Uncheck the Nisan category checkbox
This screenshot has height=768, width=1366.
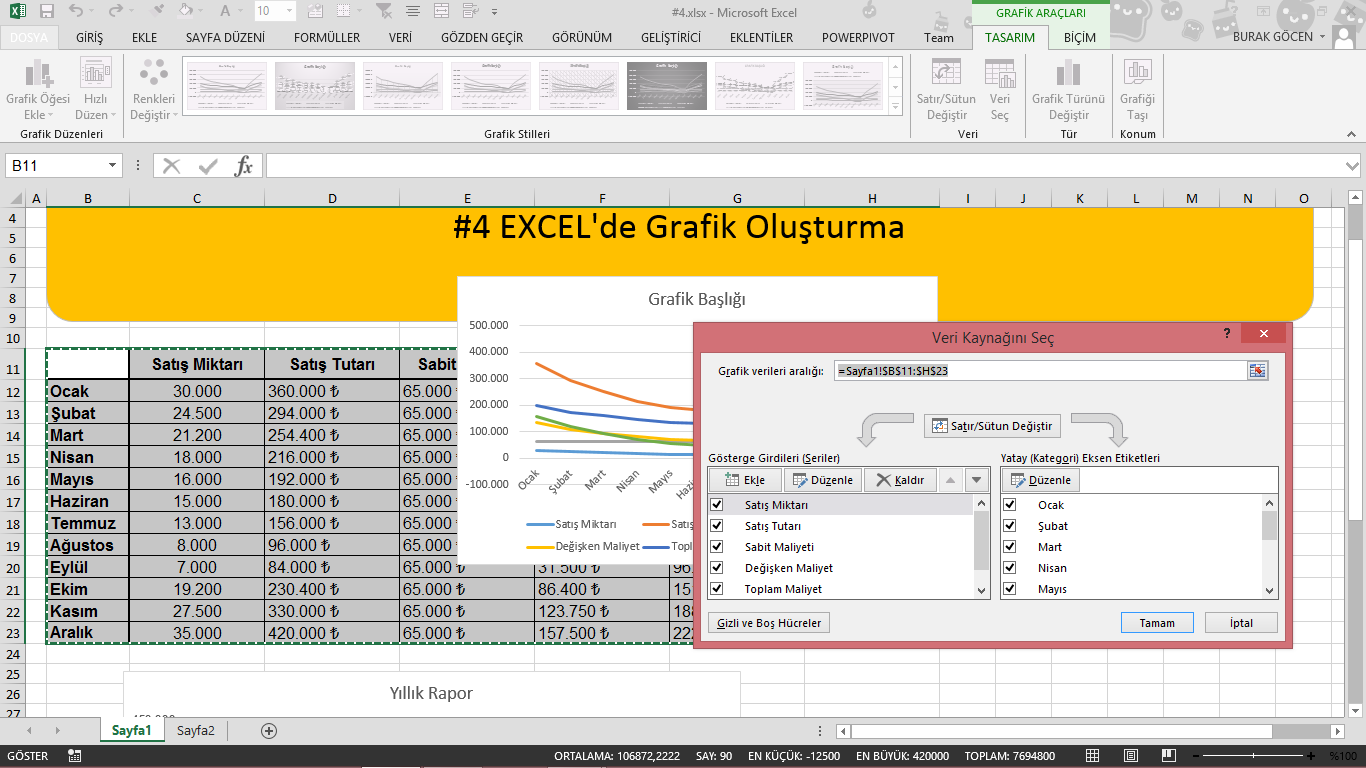[x=1010, y=568]
